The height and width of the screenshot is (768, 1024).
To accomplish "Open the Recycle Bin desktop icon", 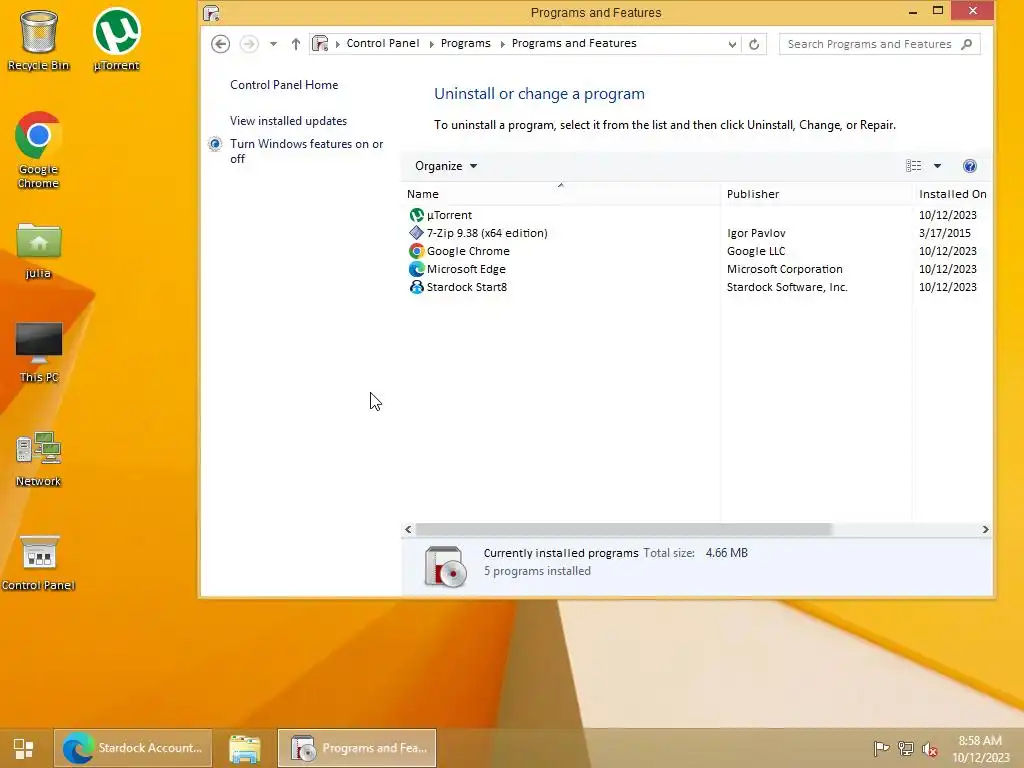I will [x=38, y=39].
